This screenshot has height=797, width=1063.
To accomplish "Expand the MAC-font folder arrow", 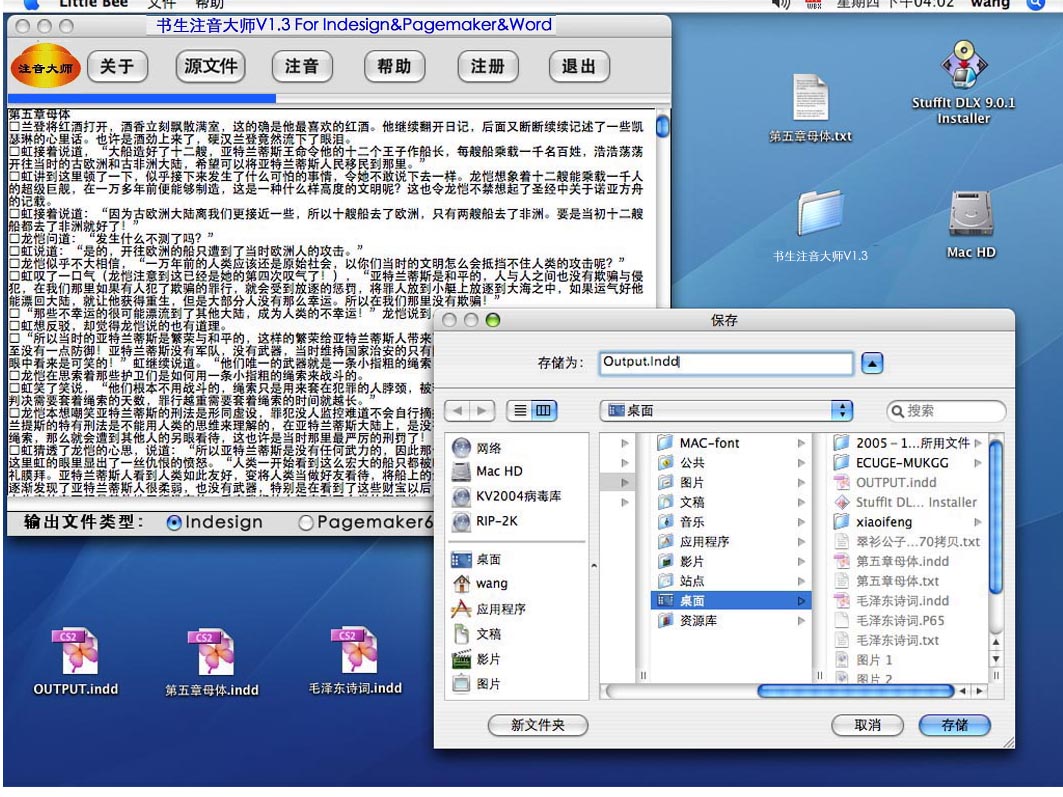I will pos(801,443).
